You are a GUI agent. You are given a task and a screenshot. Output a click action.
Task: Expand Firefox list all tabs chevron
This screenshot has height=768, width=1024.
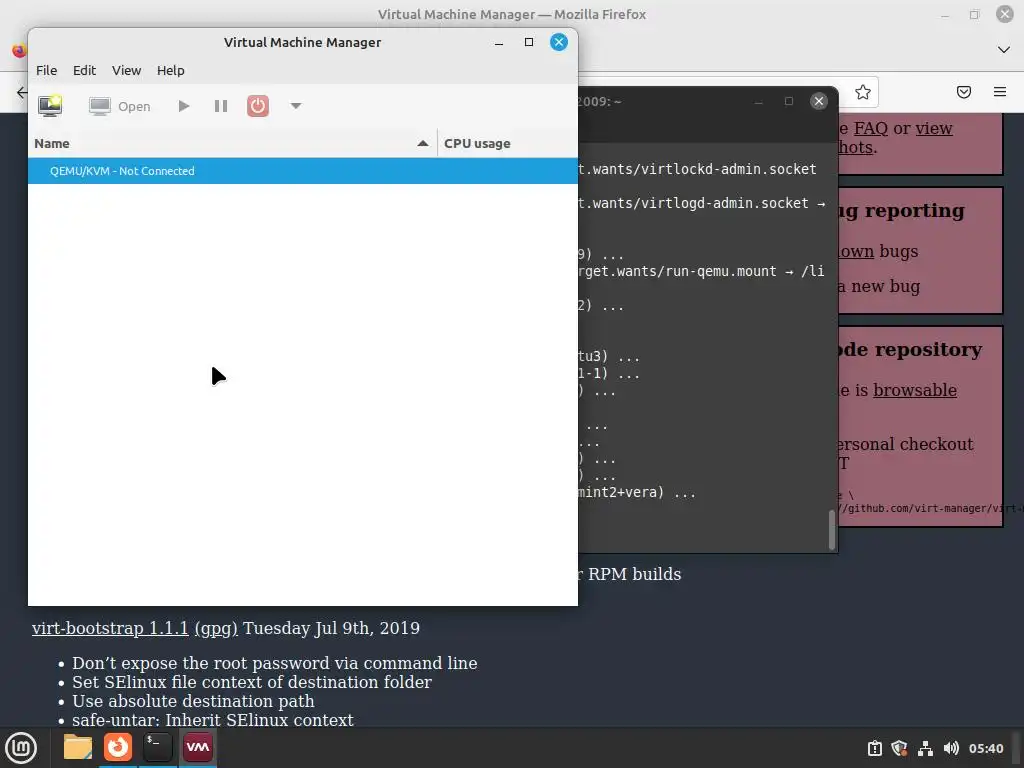tap(1004, 50)
